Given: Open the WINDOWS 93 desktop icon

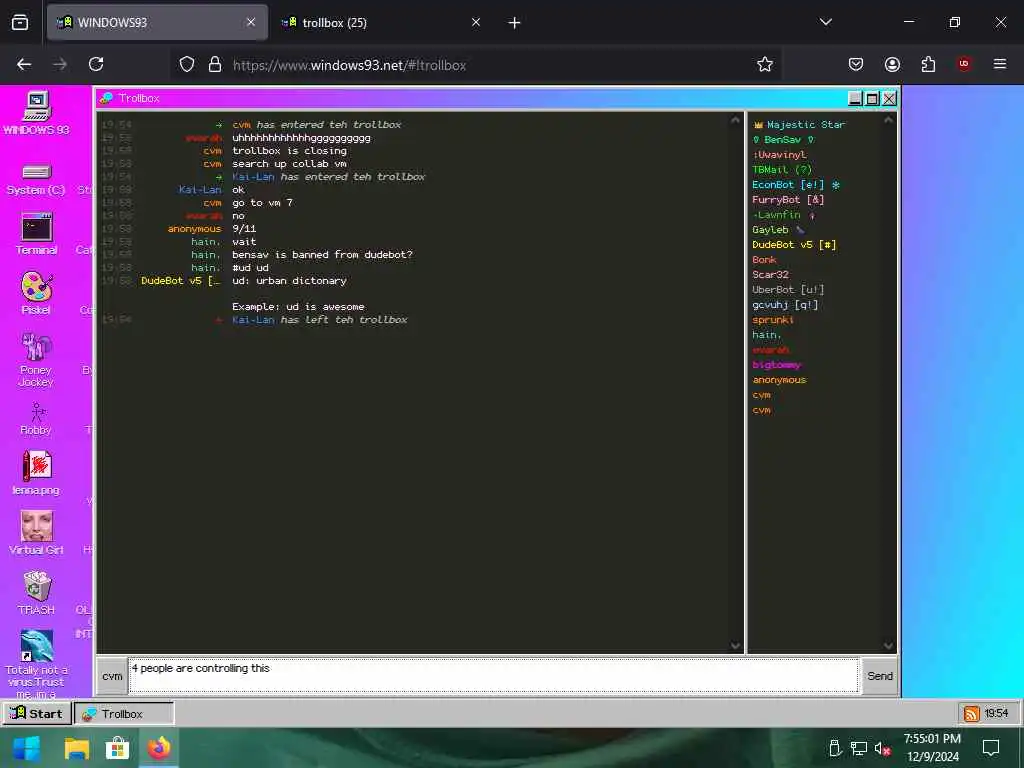Looking at the screenshot, I should click(37, 112).
